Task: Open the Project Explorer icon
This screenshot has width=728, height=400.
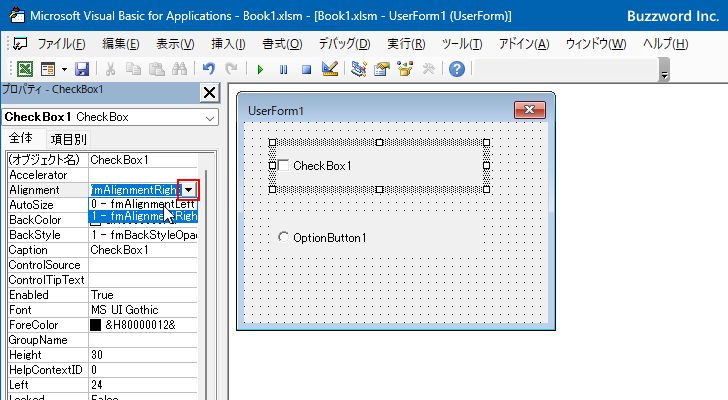Action: (358, 69)
